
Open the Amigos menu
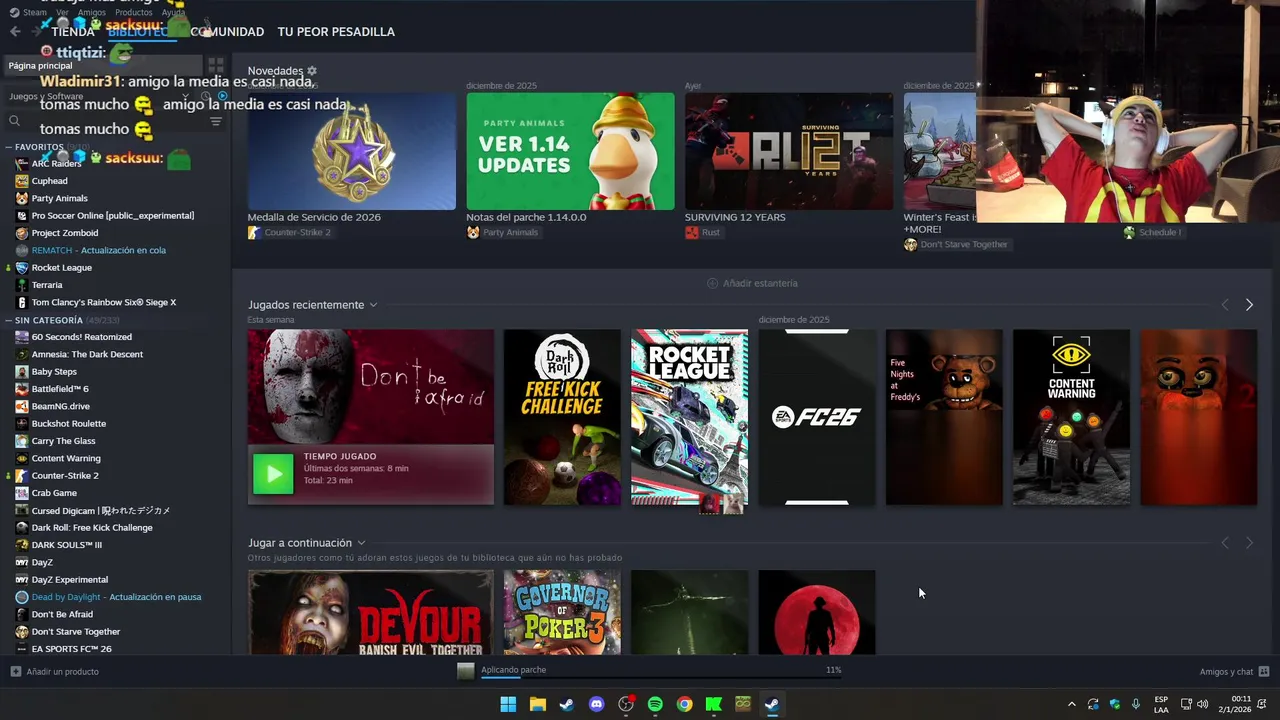91,12
